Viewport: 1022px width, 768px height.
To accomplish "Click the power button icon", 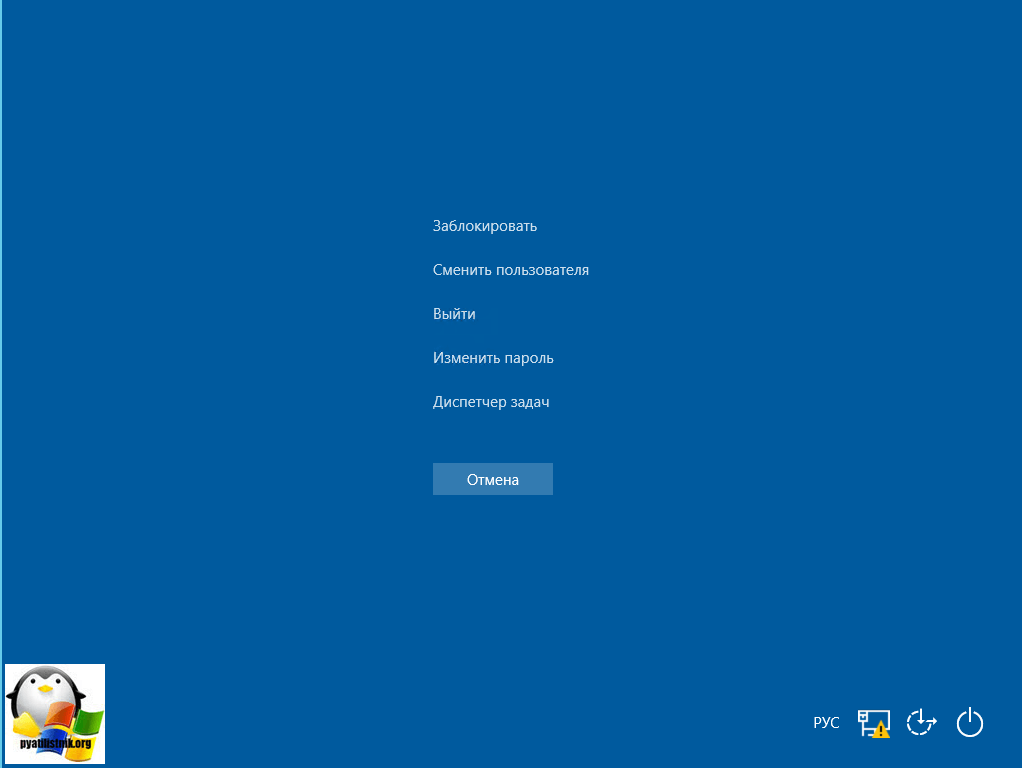I will tap(970, 722).
